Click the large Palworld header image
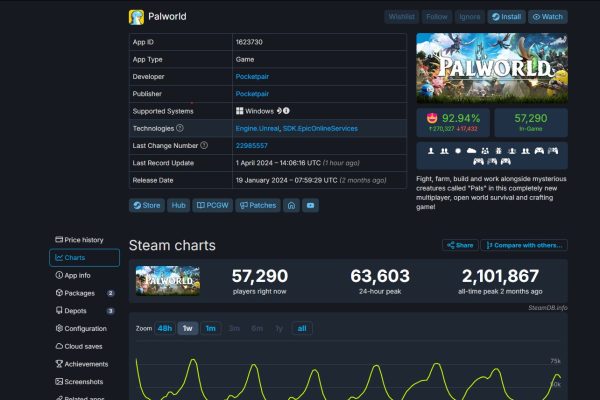Viewport: 600px width, 400px height. [x=492, y=68]
